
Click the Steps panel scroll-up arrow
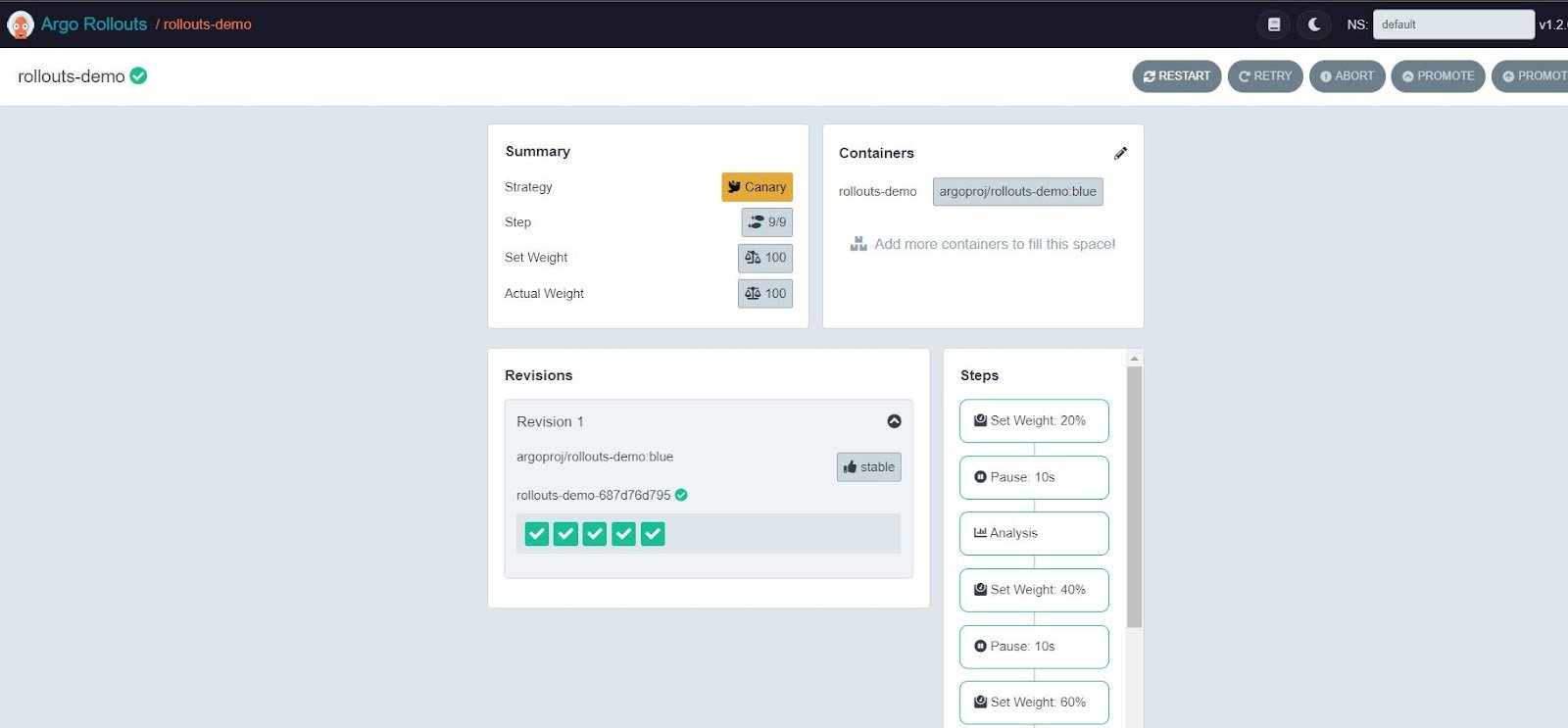click(x=1135, y=359)
